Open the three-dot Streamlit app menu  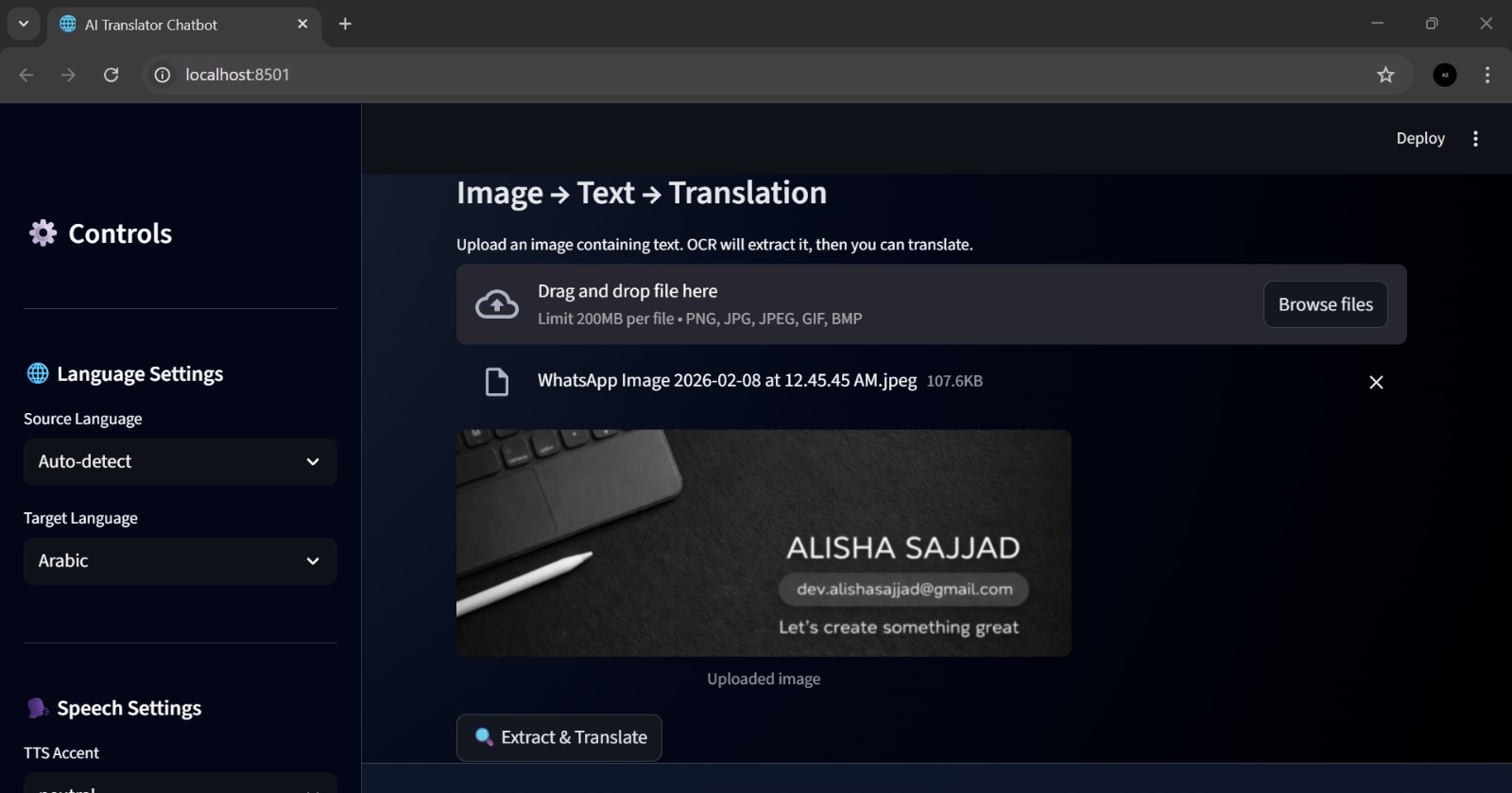1475,139
